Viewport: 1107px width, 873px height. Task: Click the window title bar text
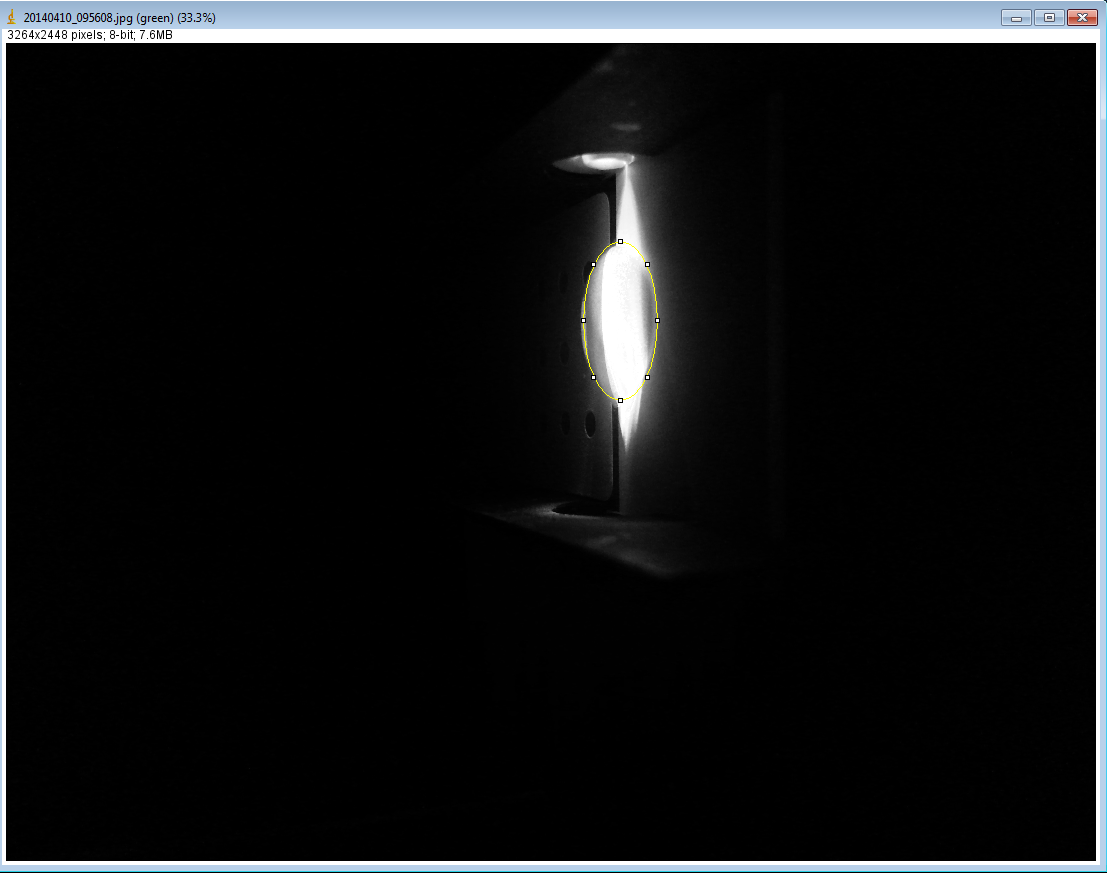click(x=119, y=18)
